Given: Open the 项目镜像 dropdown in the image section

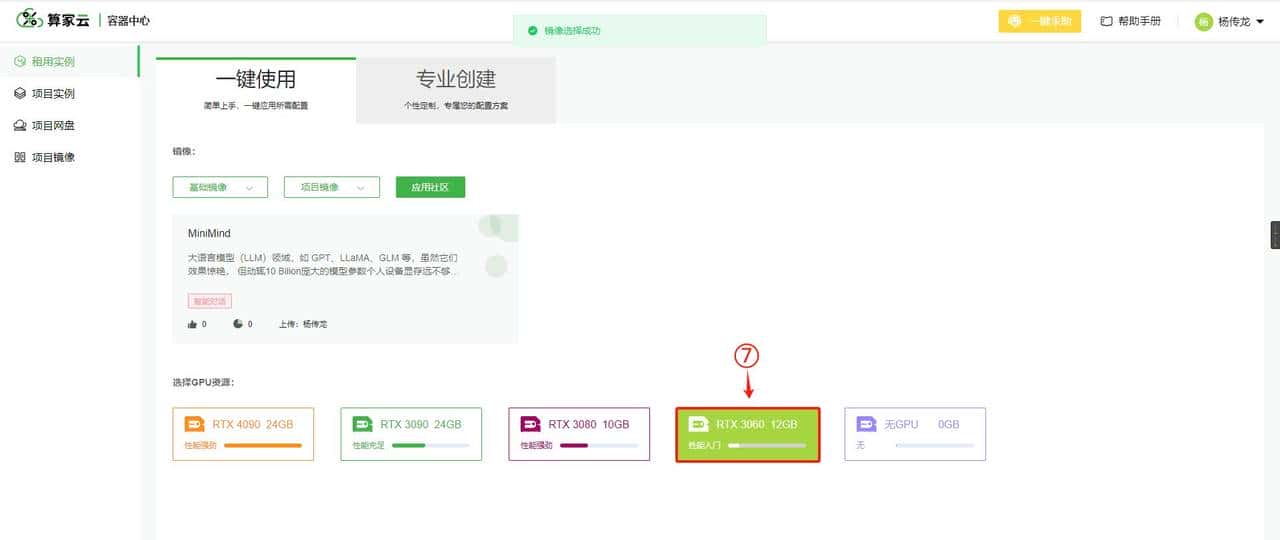Looking at the screenshot, I should coord(332,187).
